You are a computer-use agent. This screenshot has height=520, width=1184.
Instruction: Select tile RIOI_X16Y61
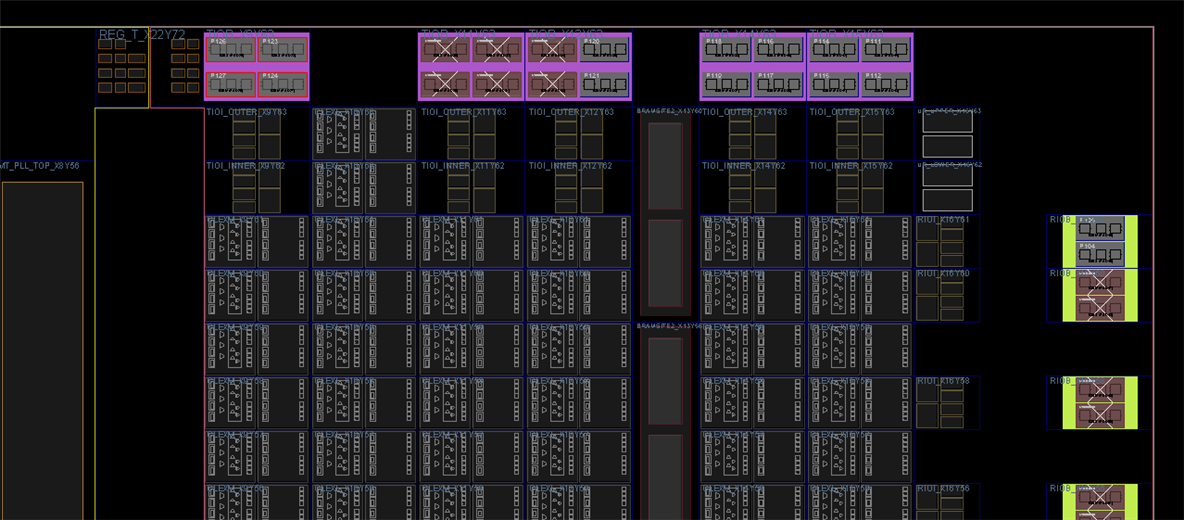point(947,242)
